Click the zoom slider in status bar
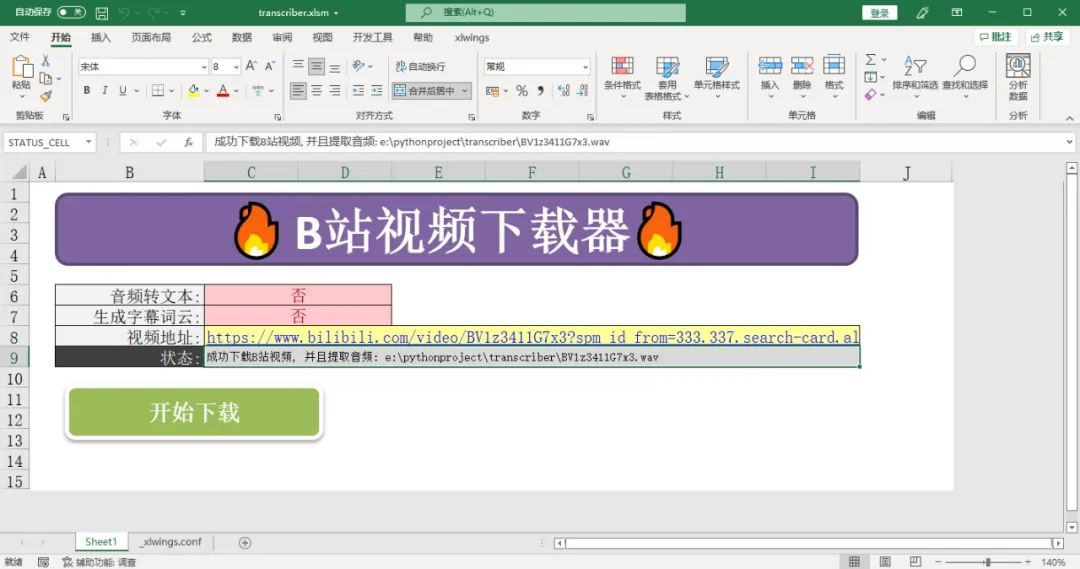The image size is (1080, 569). (x=988, y=562)
